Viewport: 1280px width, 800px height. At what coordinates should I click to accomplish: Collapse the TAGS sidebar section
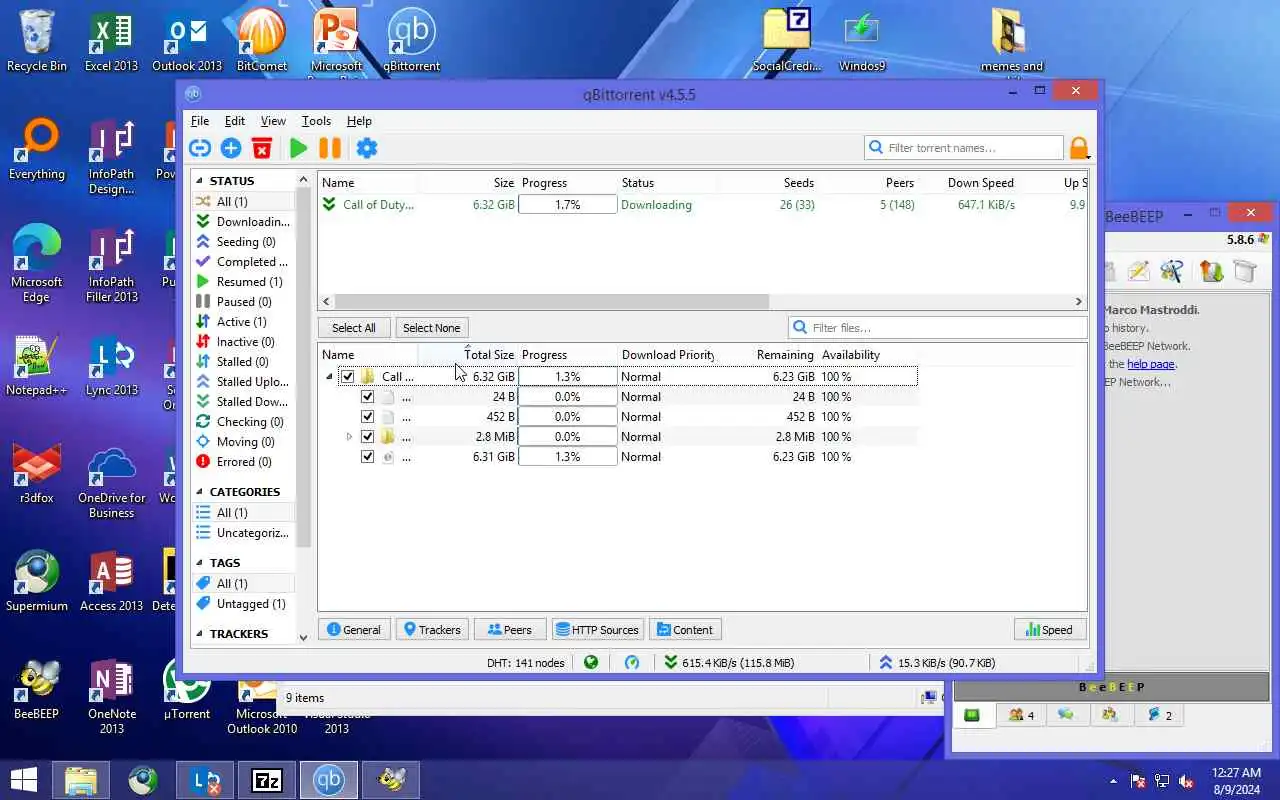pos(200,563)
